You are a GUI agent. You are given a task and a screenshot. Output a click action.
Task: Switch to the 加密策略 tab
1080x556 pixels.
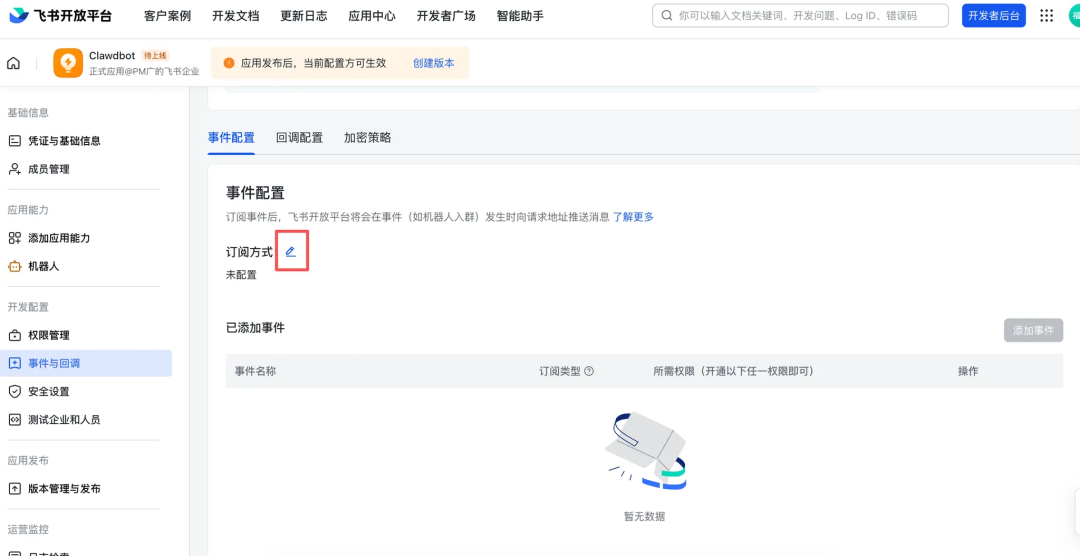[367, 138]
